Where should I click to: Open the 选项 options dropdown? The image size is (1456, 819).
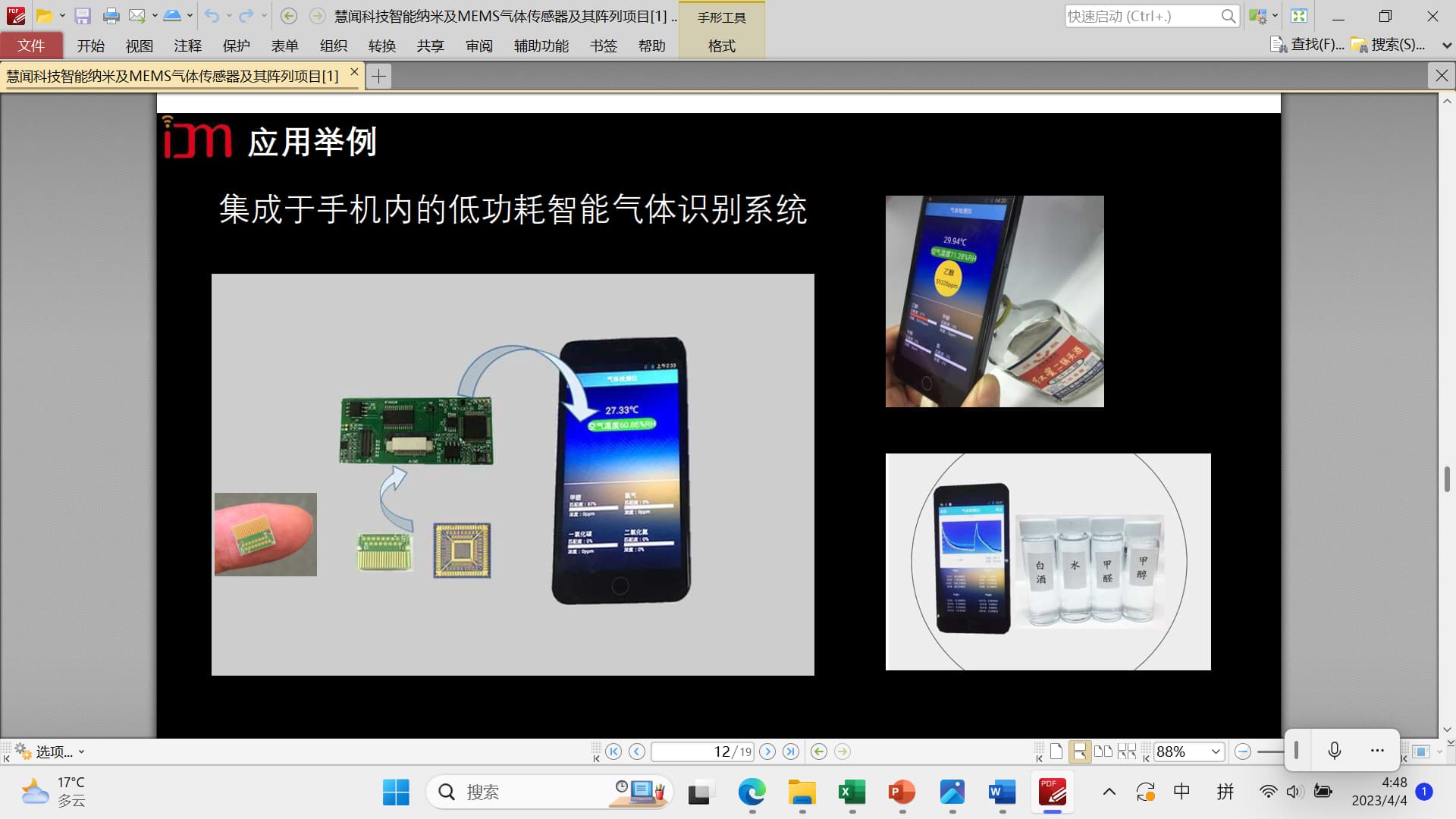[53, 752]
